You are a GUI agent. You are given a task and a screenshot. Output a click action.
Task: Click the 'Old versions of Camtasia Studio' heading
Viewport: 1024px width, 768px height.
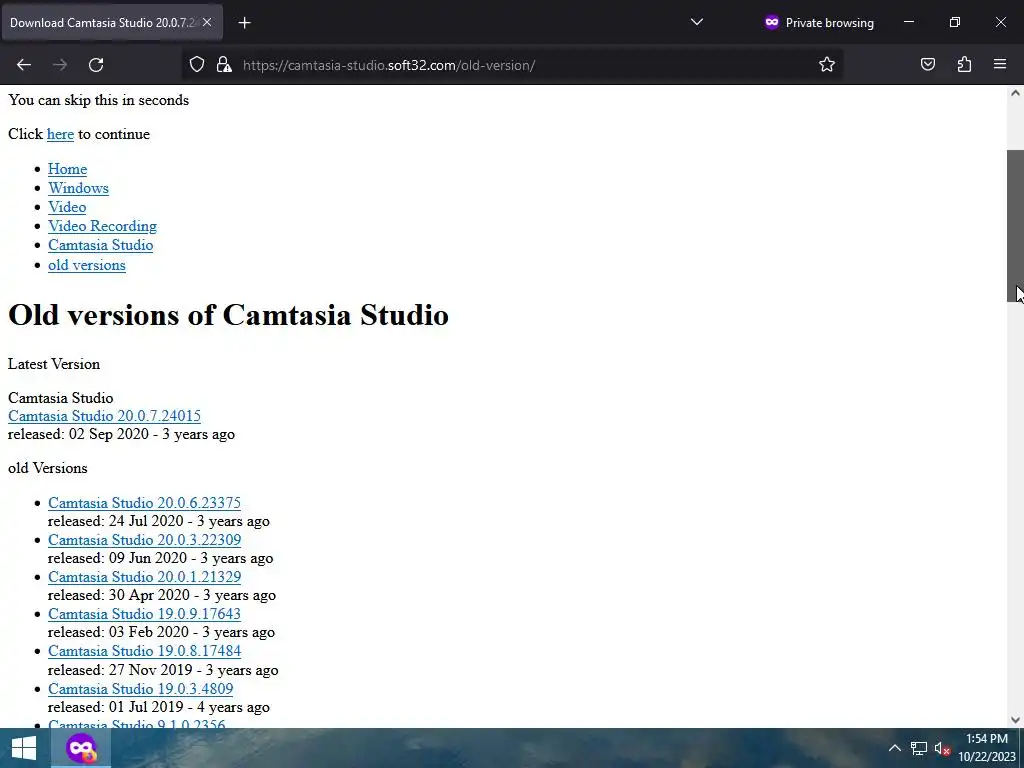pos(229,315)
